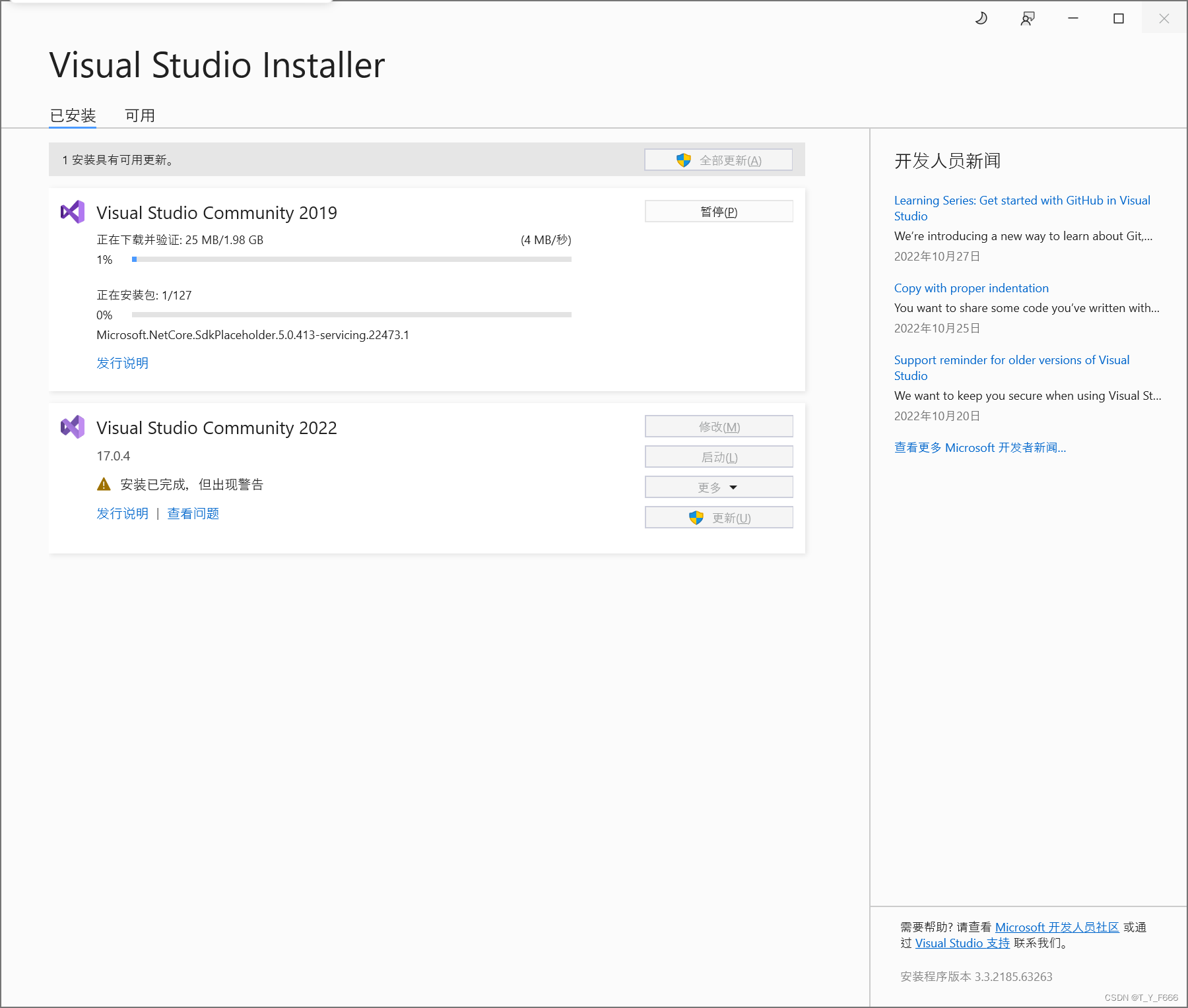Open the 查看问题 link
Screen dimensions: 1188x1008
tap(193, 513)
